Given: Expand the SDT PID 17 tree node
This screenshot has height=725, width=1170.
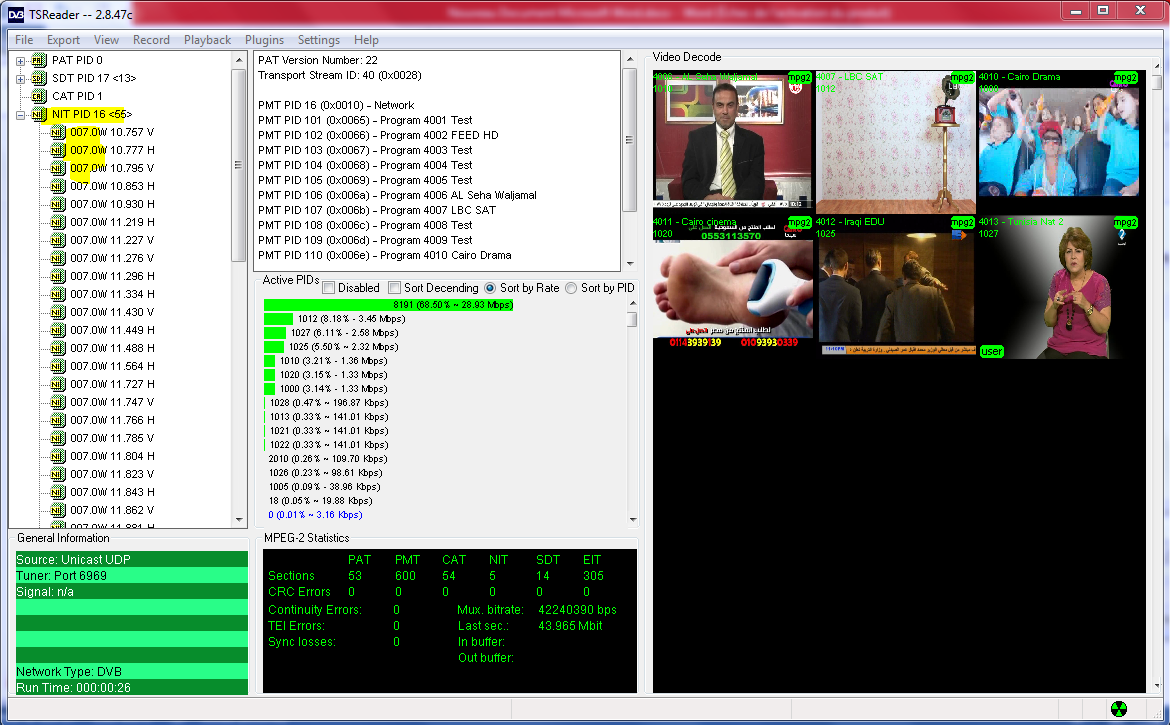Looking at the screenshot, I should (x=21, y=79).
